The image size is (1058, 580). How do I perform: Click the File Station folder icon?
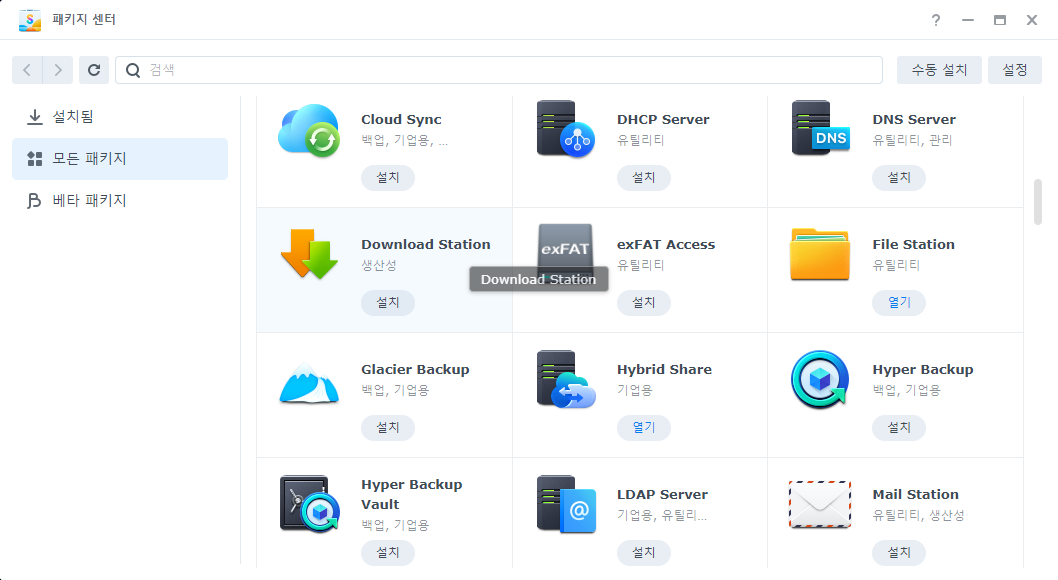point(820,254)
